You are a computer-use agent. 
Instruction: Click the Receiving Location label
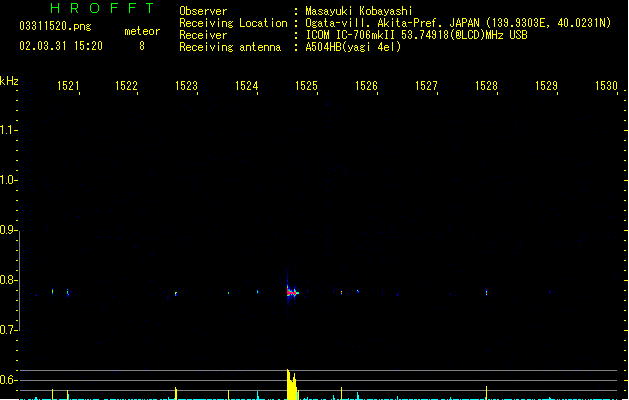(x=233, y=23)
